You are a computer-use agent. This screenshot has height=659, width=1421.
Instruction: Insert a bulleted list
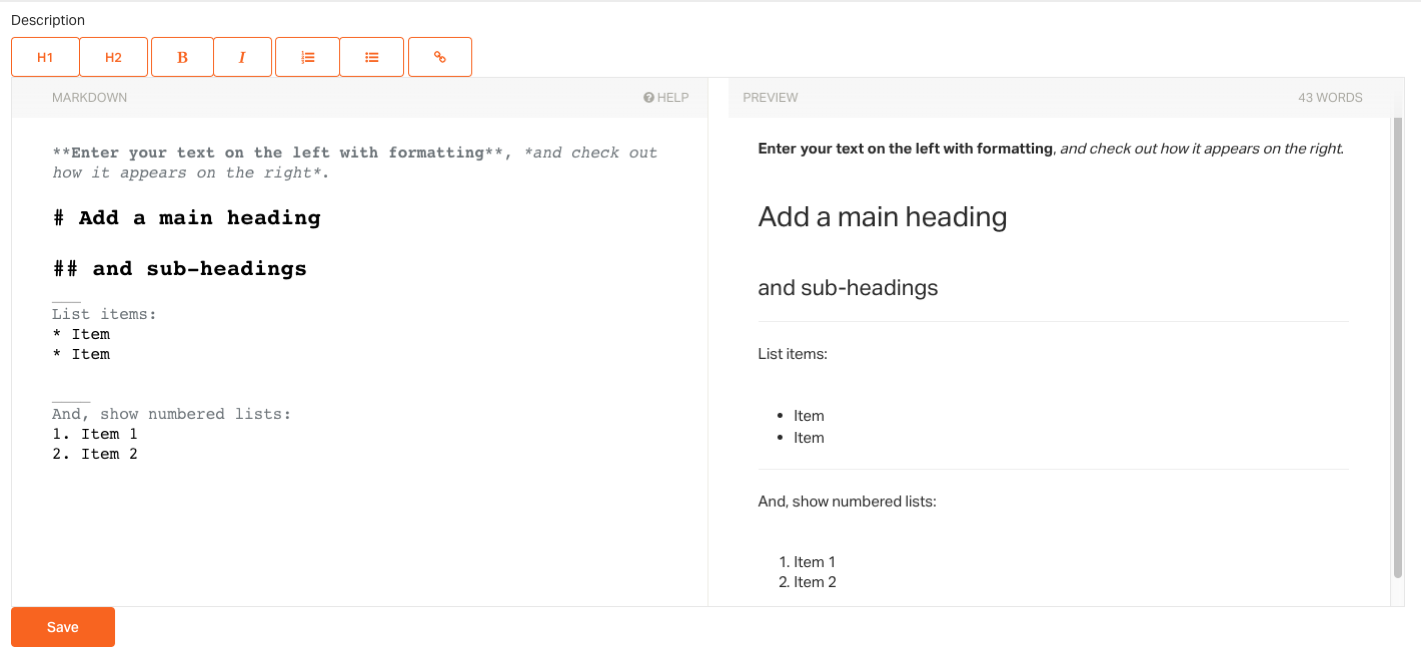pos(372,57)
